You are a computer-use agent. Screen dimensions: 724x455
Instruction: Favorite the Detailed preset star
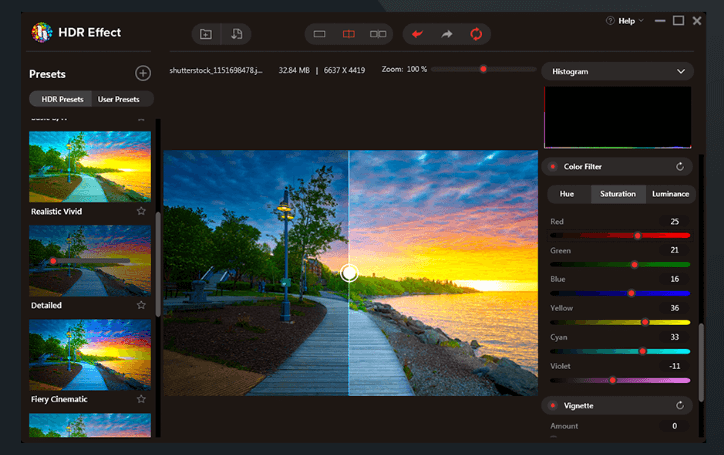pyautogui.click(x=141, y=305)
